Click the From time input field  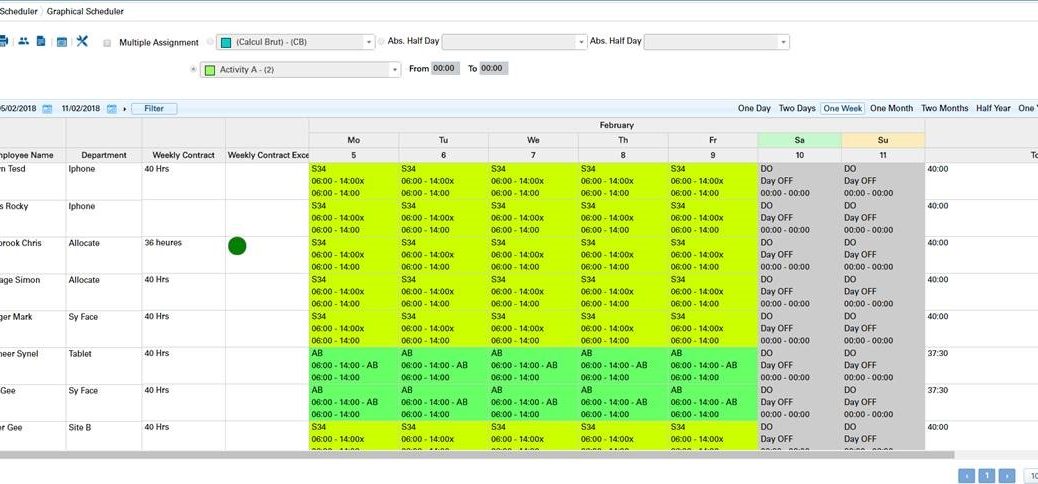[446, 69]
